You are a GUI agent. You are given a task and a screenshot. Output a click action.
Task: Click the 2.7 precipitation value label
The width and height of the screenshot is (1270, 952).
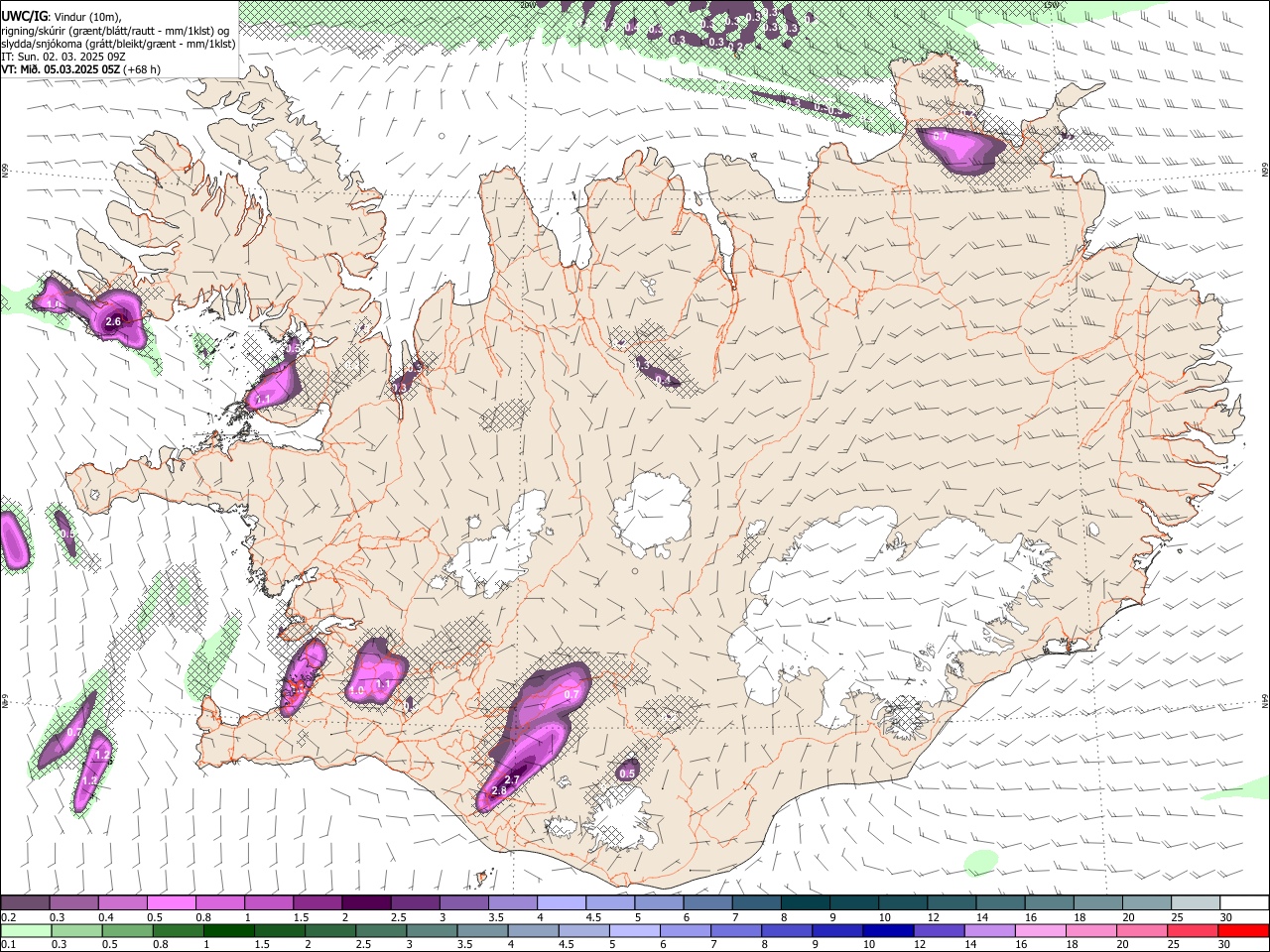[512, 780]
